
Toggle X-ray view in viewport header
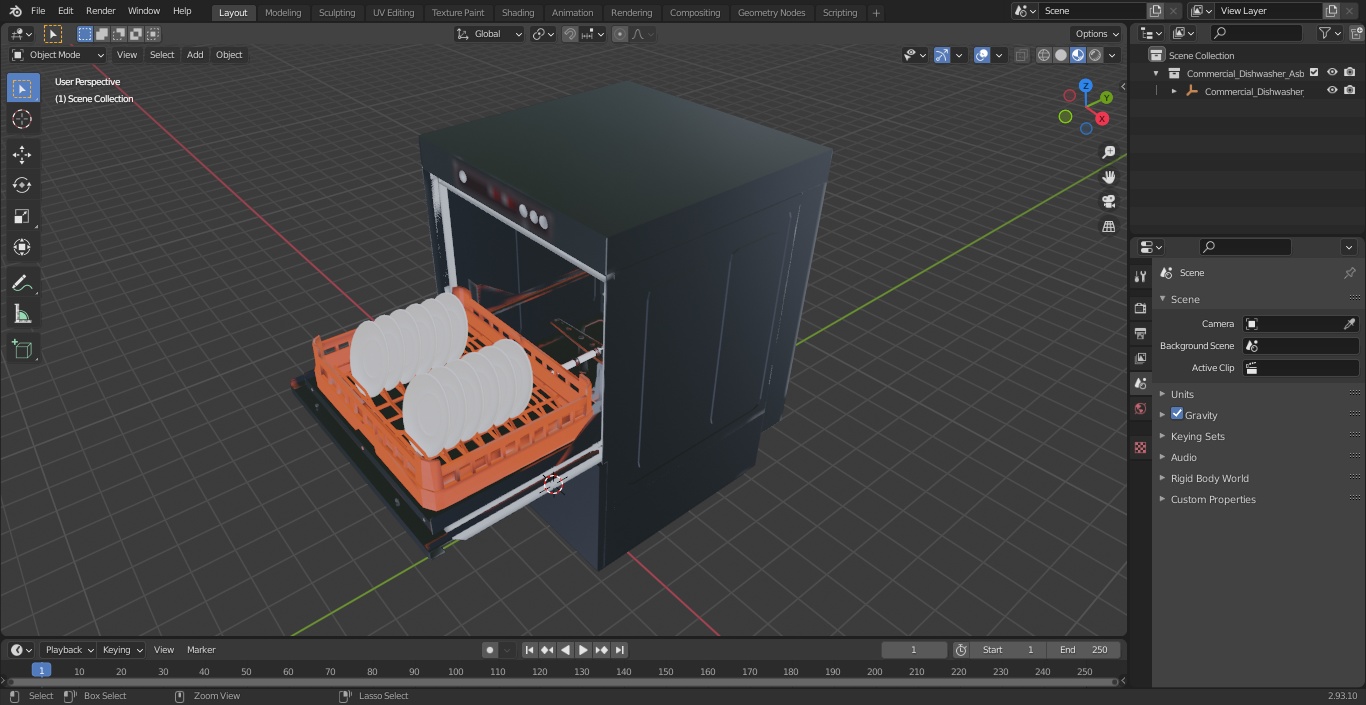(1021, 55)
